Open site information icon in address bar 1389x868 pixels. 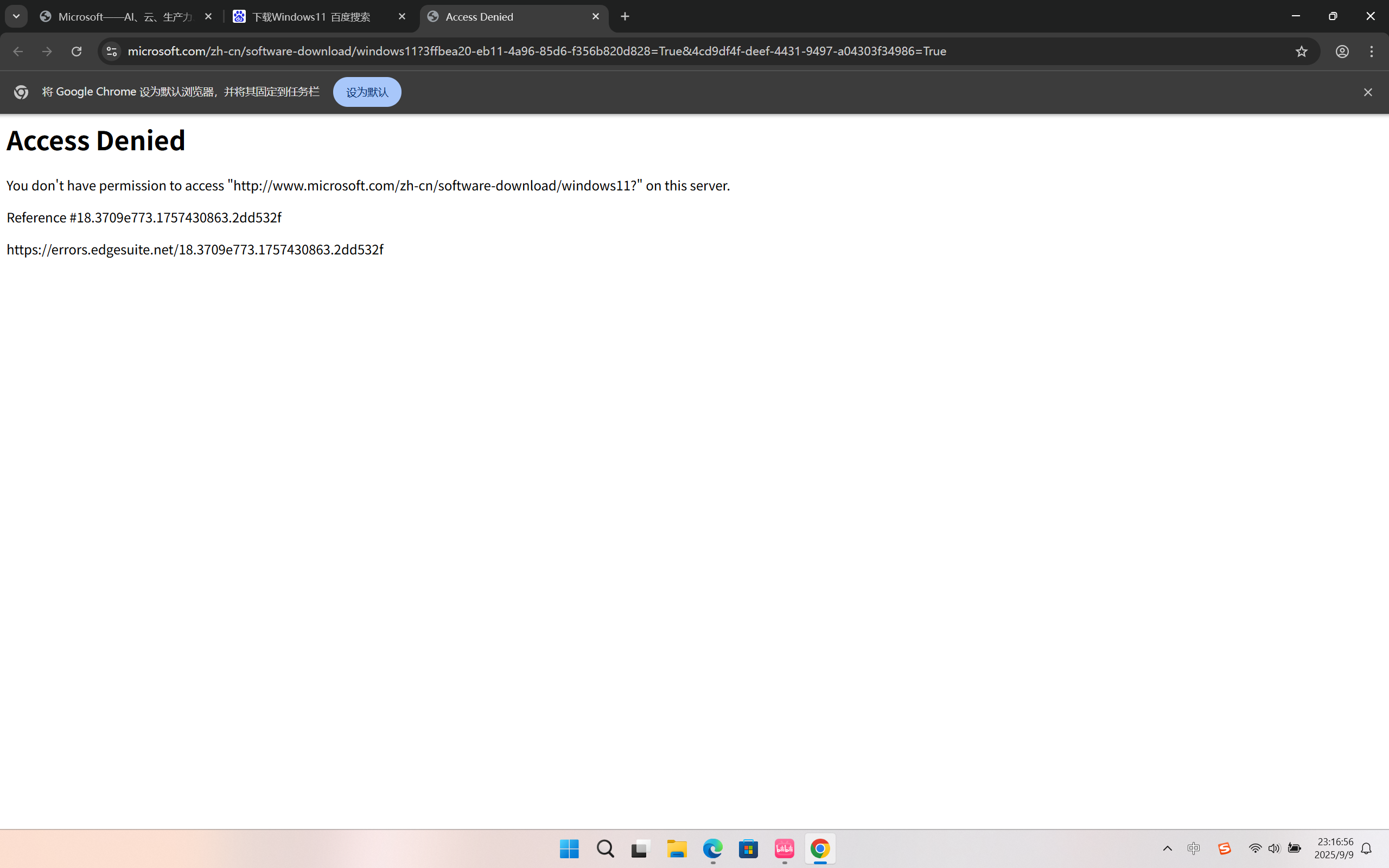[111, 51]
